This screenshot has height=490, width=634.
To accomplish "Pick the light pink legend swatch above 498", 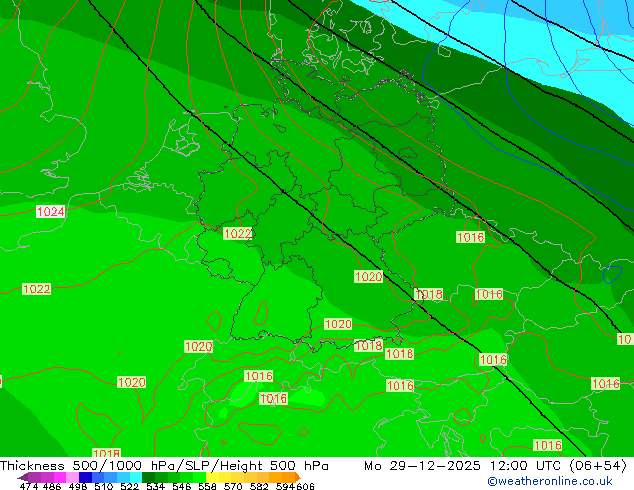I will (x=72, y=477).
